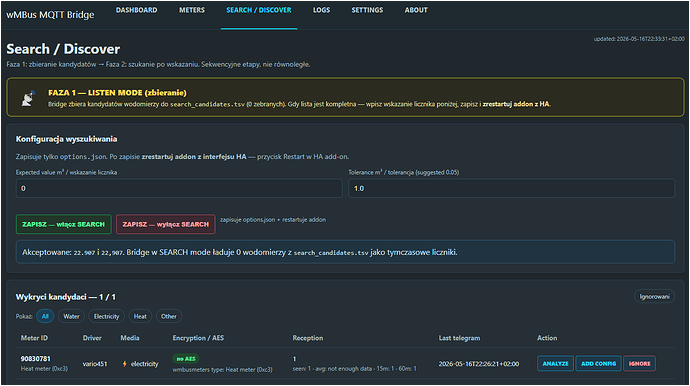Click ZAPISZ — włącz SEARCH button
690x386 pixels.
(x=64, y=224)
